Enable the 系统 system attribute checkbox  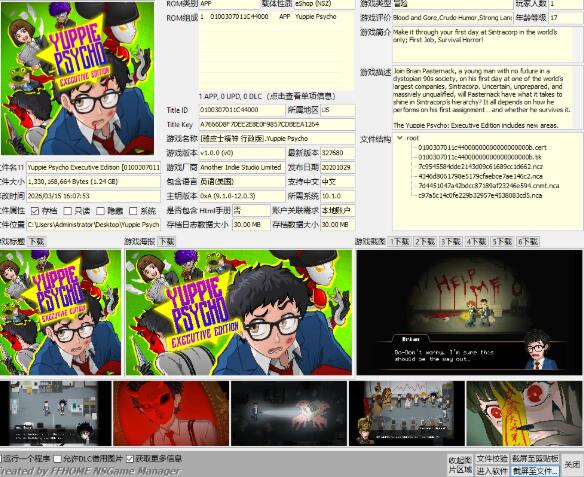133,211
